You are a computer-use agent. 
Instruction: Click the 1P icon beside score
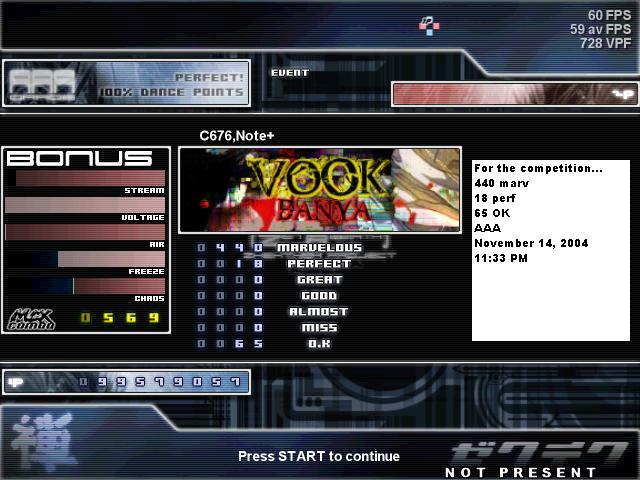[x=16, y=382]
